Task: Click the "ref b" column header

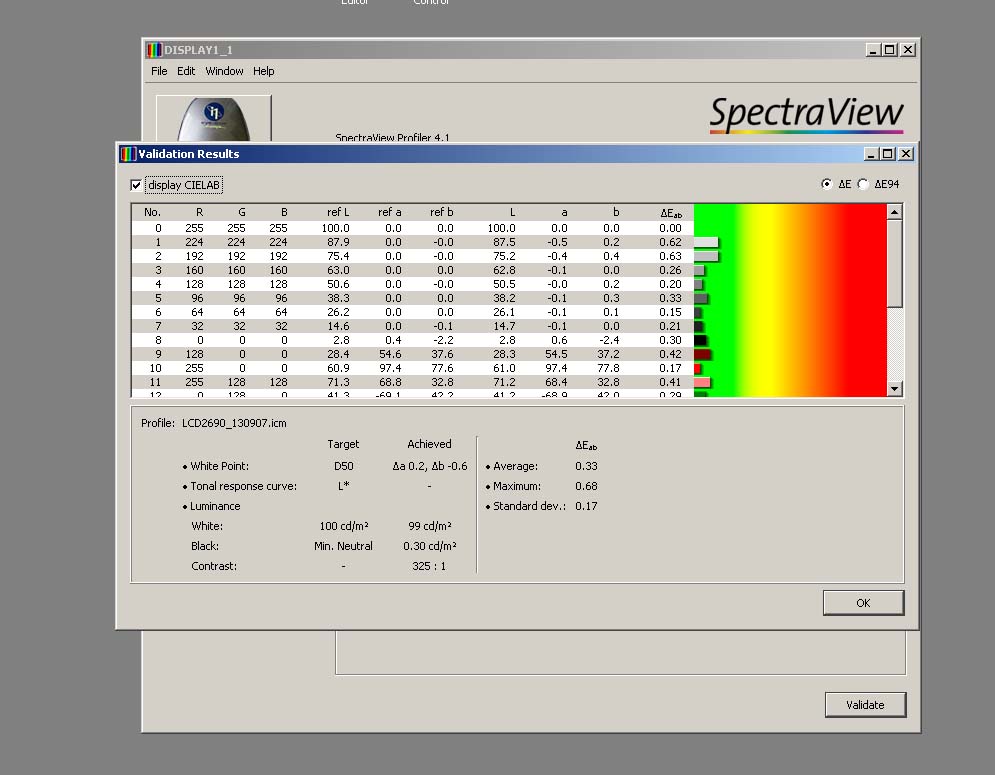Action: click(x=442, y=212)
